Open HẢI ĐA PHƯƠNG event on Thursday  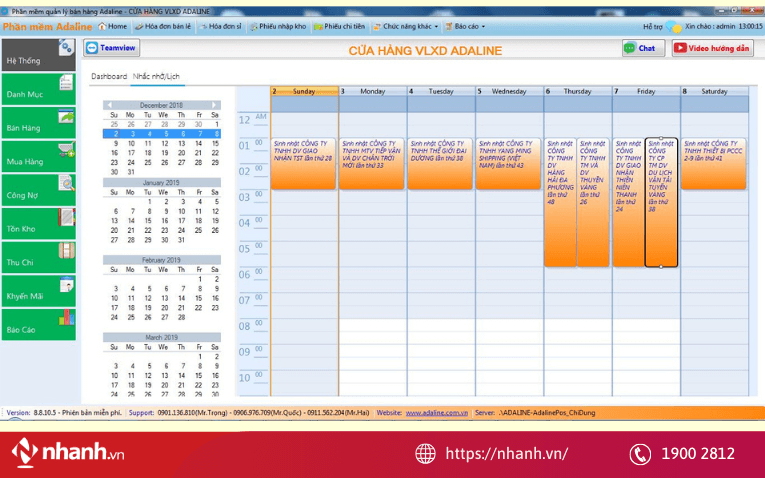(x=560, y=202)
